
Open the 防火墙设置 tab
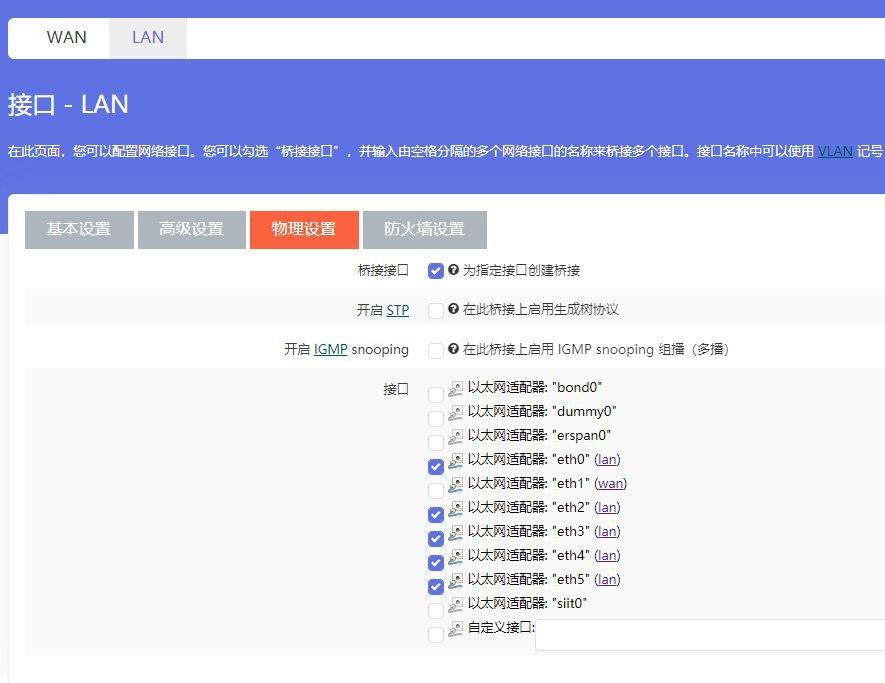pyautogui.click(x=425, y=229)
